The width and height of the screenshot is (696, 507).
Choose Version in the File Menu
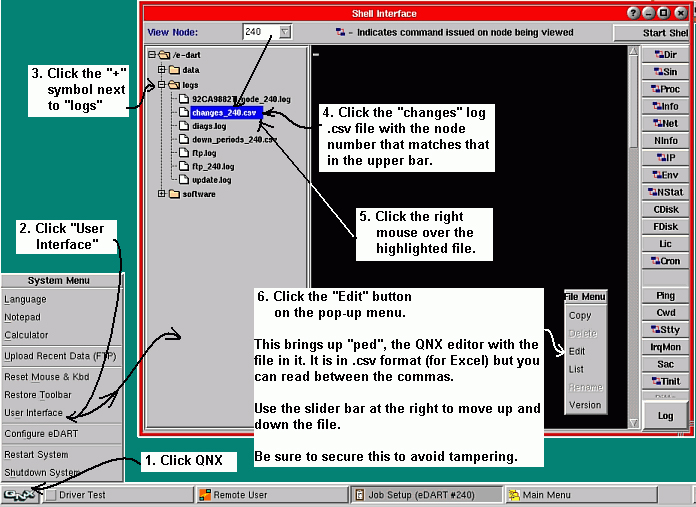(585, 405)
